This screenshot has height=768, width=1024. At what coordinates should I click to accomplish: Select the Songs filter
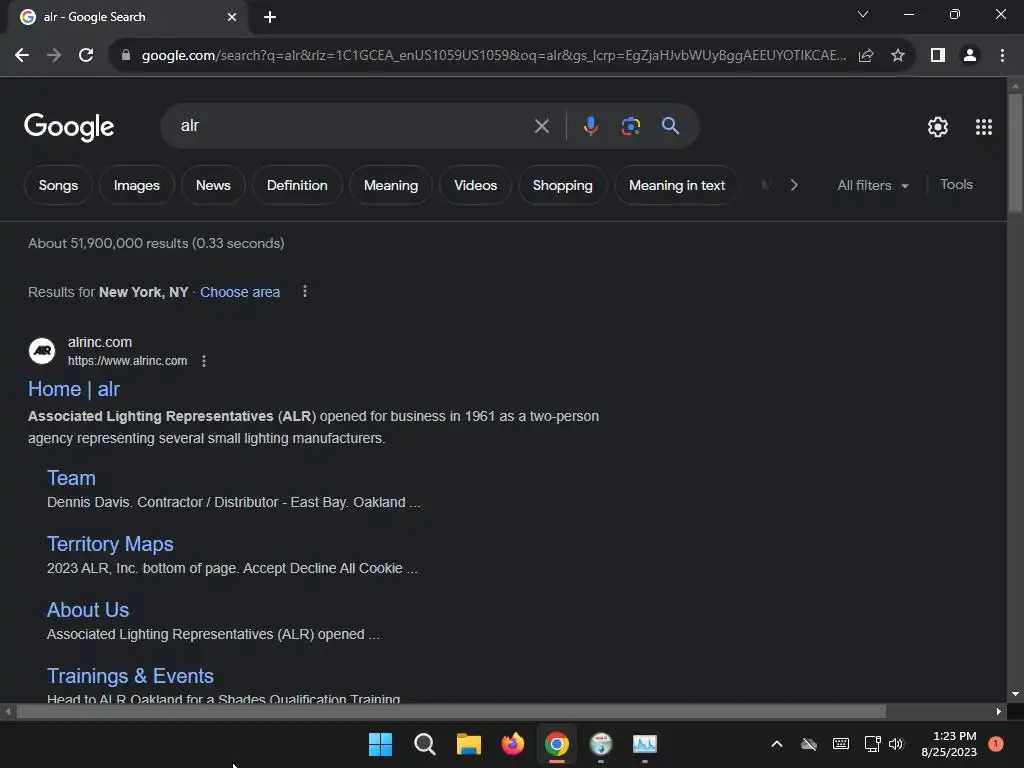pos(58,185)
